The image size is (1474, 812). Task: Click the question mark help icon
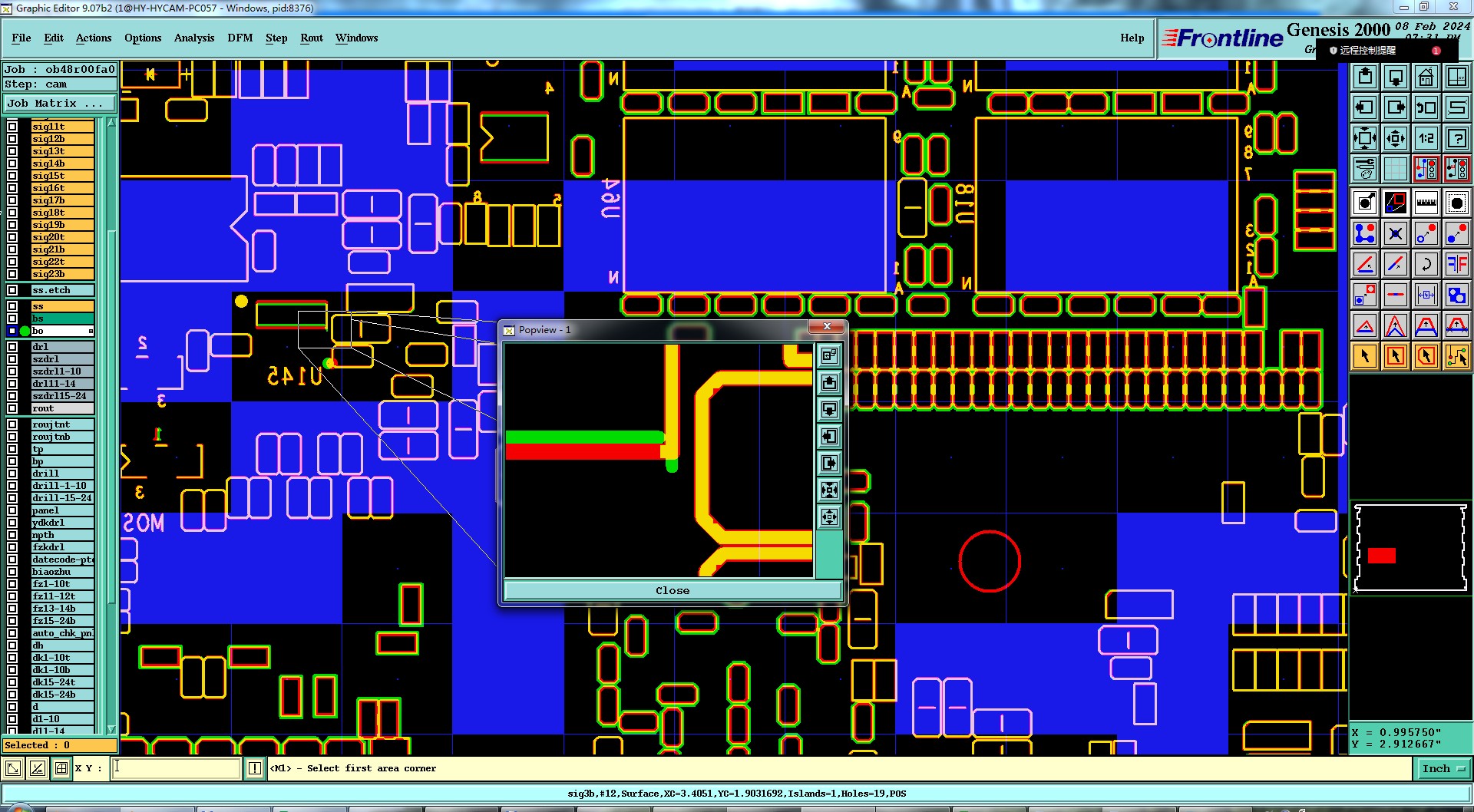(1456, 138)
